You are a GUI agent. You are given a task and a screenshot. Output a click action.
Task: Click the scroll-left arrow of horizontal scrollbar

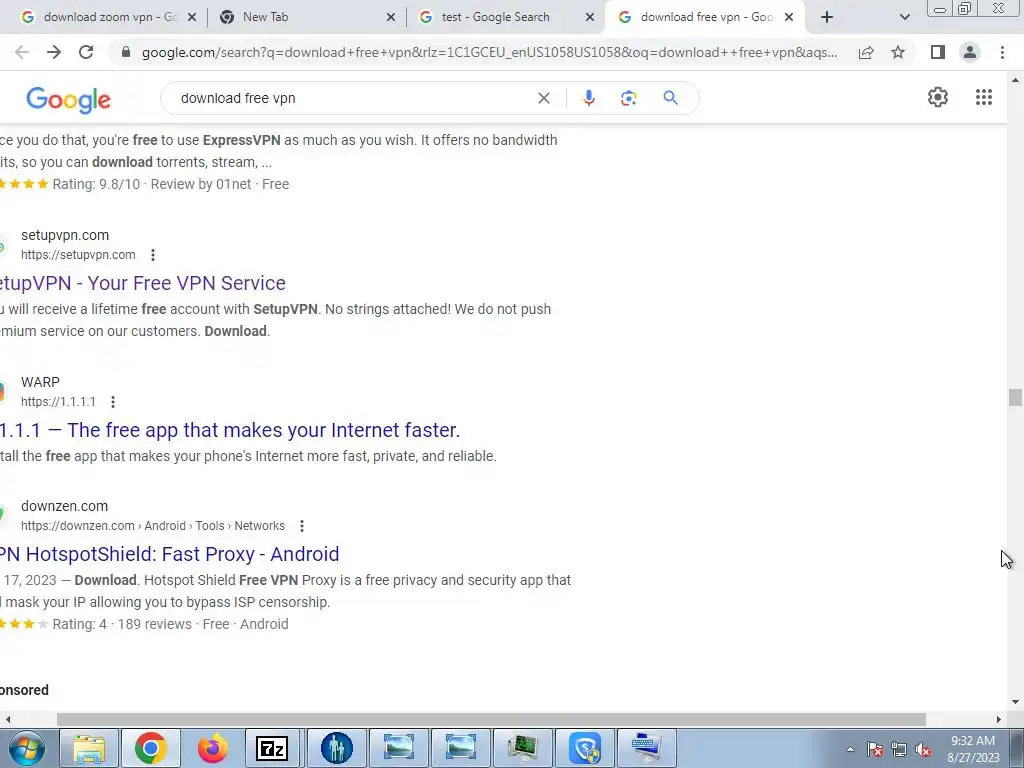7,719
